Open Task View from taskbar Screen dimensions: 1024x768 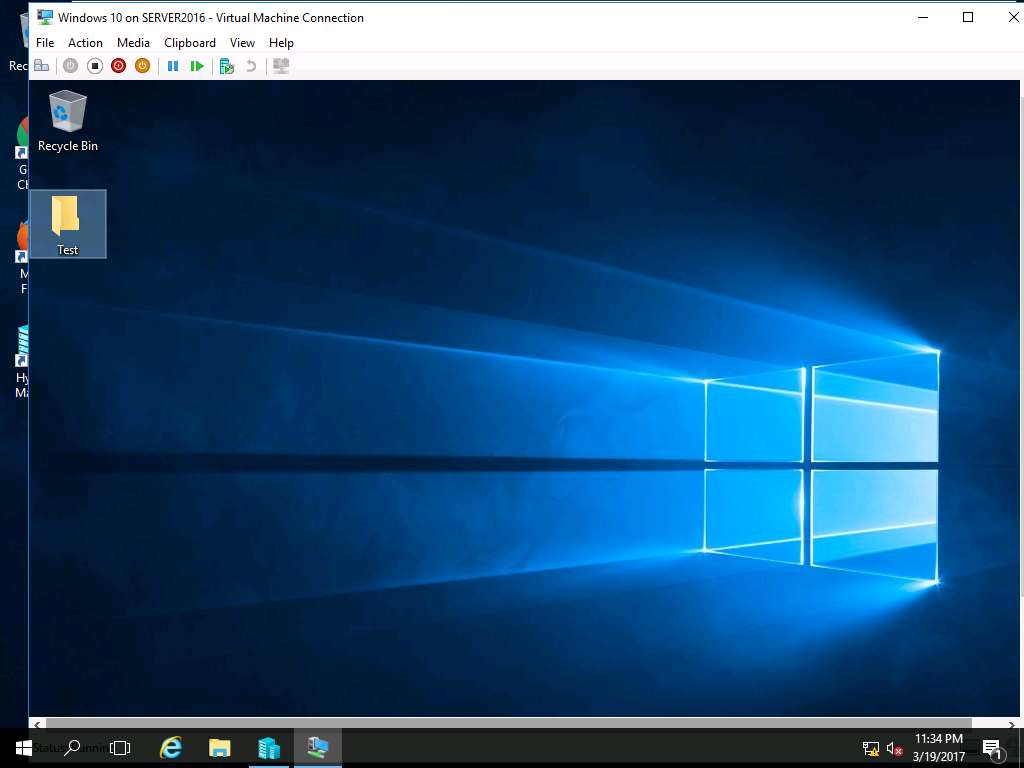click(120, 748)
